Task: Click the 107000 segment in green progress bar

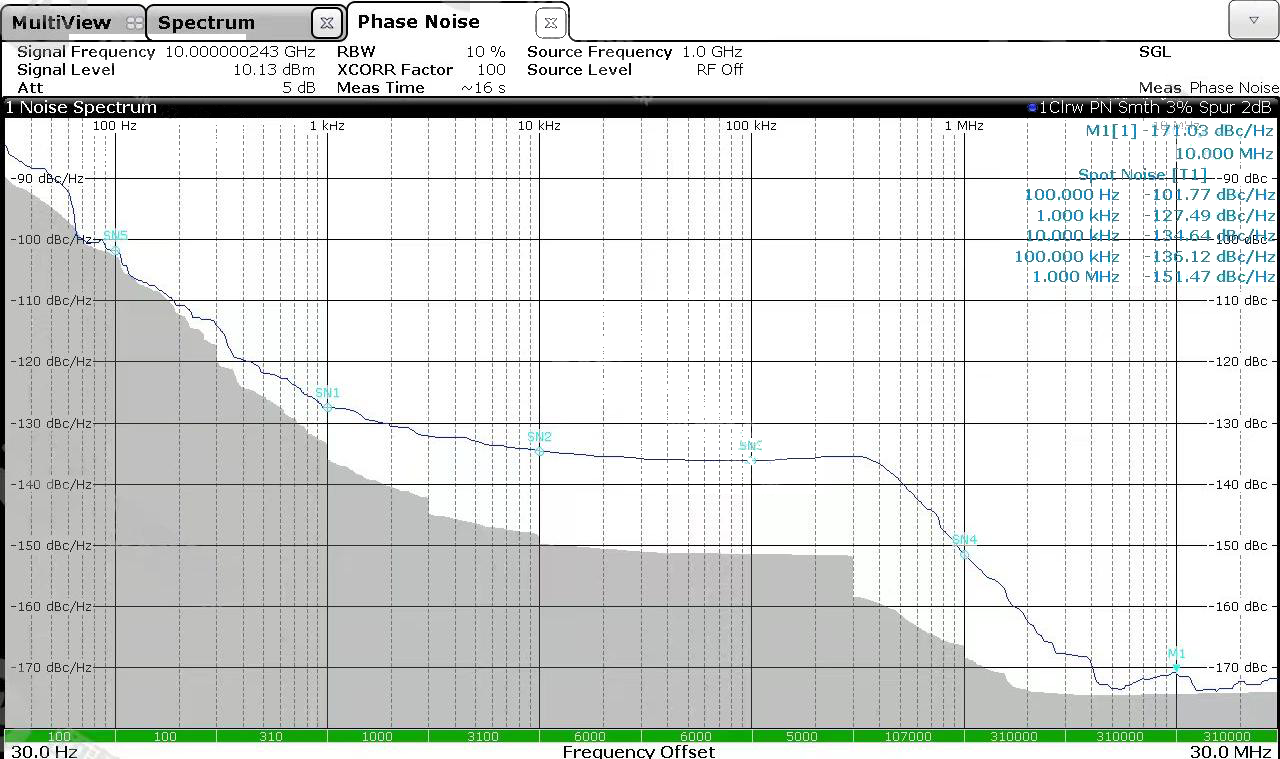Action: [x=907, y=736]
